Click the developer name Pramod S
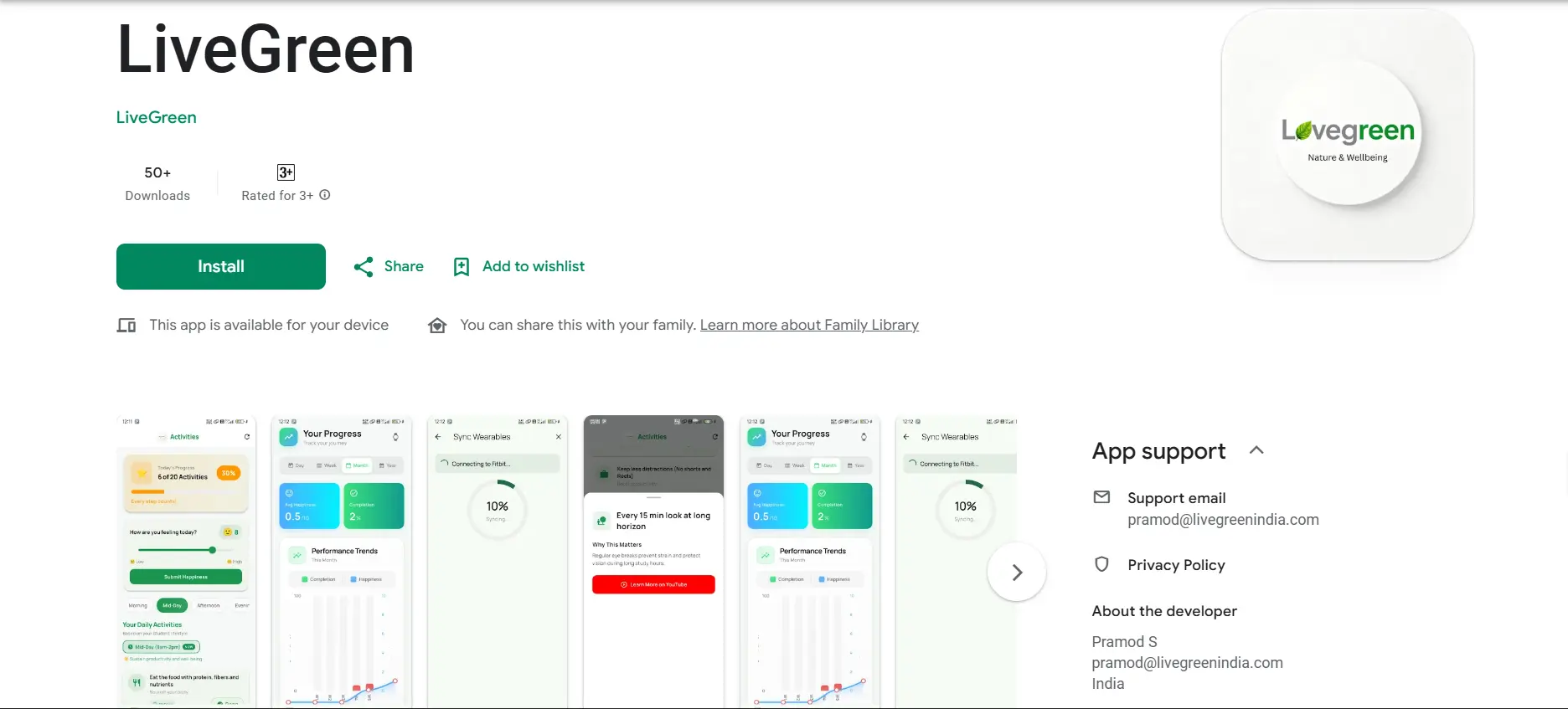Viewport: 1568px width, 709px height. point(1125,642)
